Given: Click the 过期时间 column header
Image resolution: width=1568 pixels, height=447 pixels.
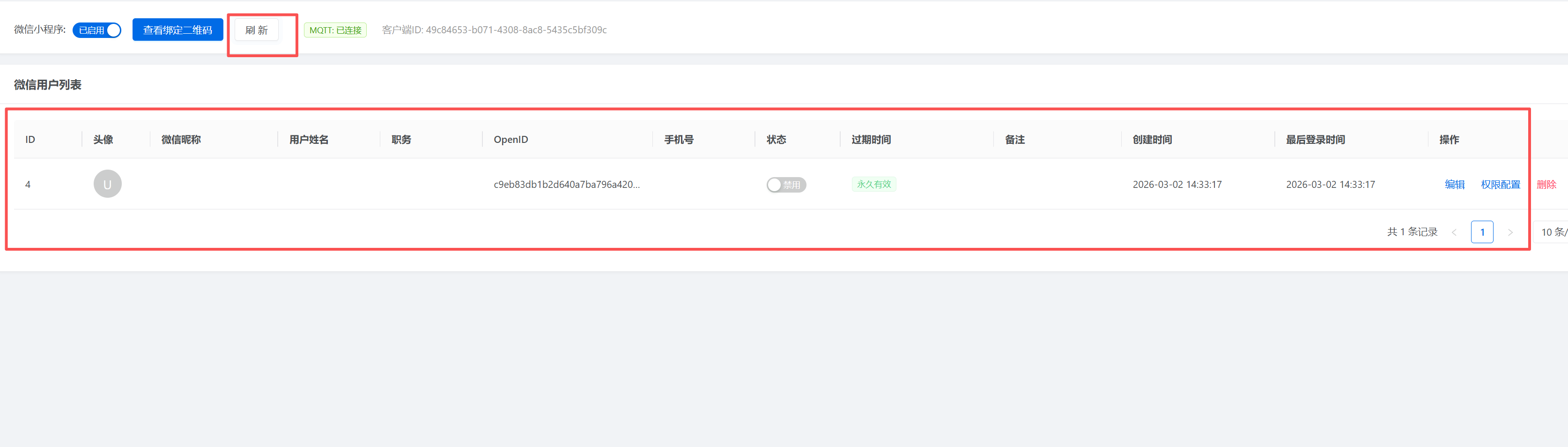Looking at the screenshot, I should (x=871, y=140).
